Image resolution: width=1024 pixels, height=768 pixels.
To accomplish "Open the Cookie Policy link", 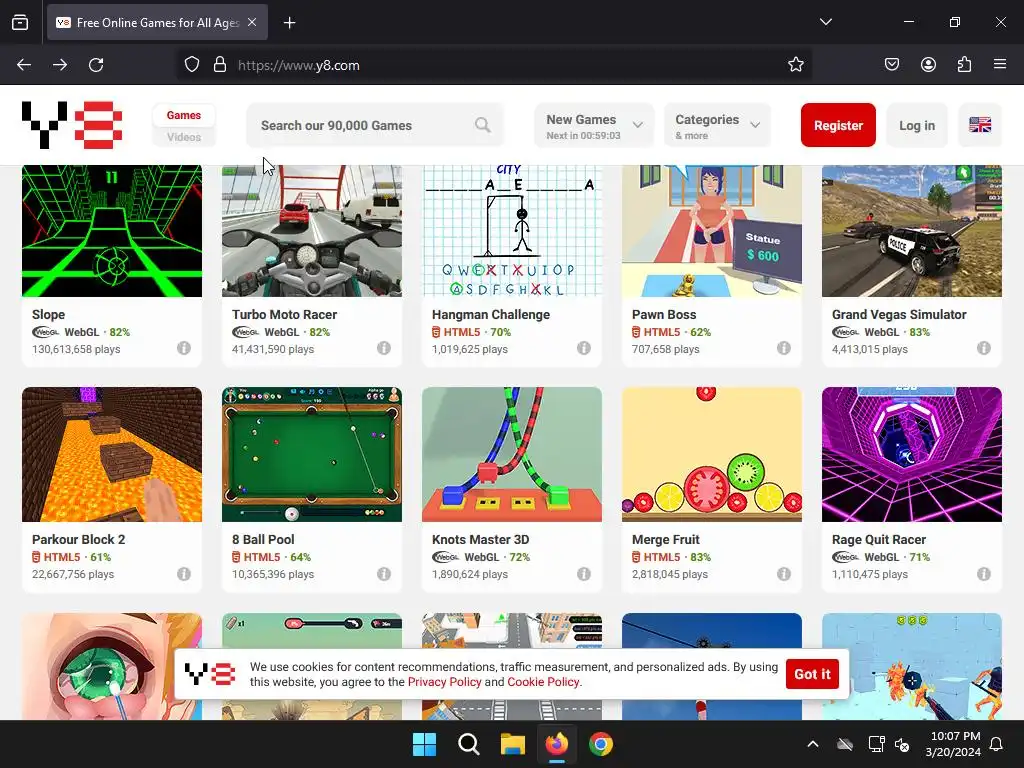I will [x=543, y=682].
